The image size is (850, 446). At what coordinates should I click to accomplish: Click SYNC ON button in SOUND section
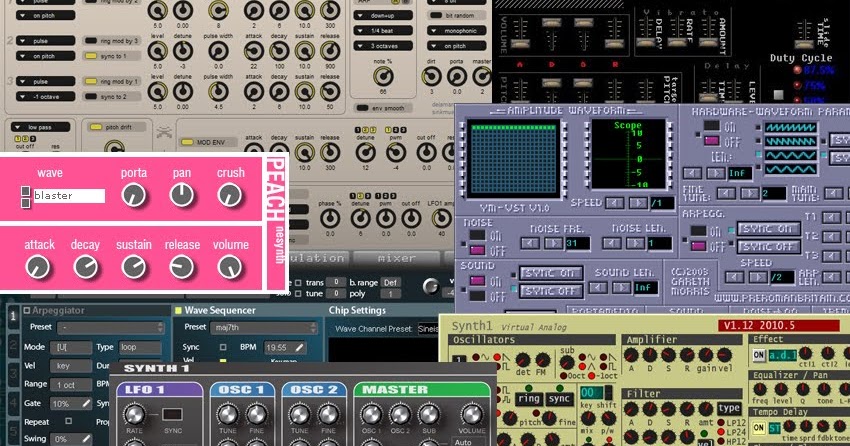pyautogui.click(x=550, y=274)
